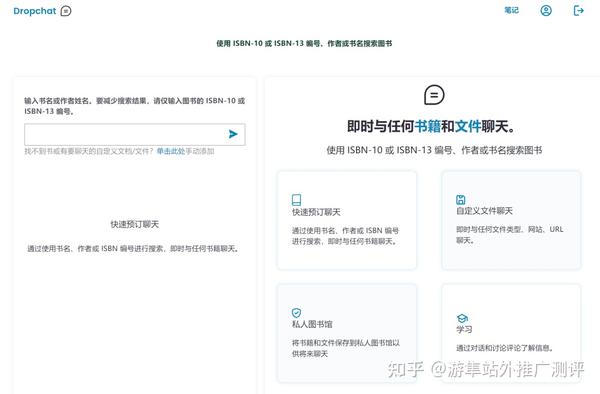Screen dimensions: 600x394
Task: Click the text 通过对话和讨论评论了解信息
Action: click(x=505, y=348)
